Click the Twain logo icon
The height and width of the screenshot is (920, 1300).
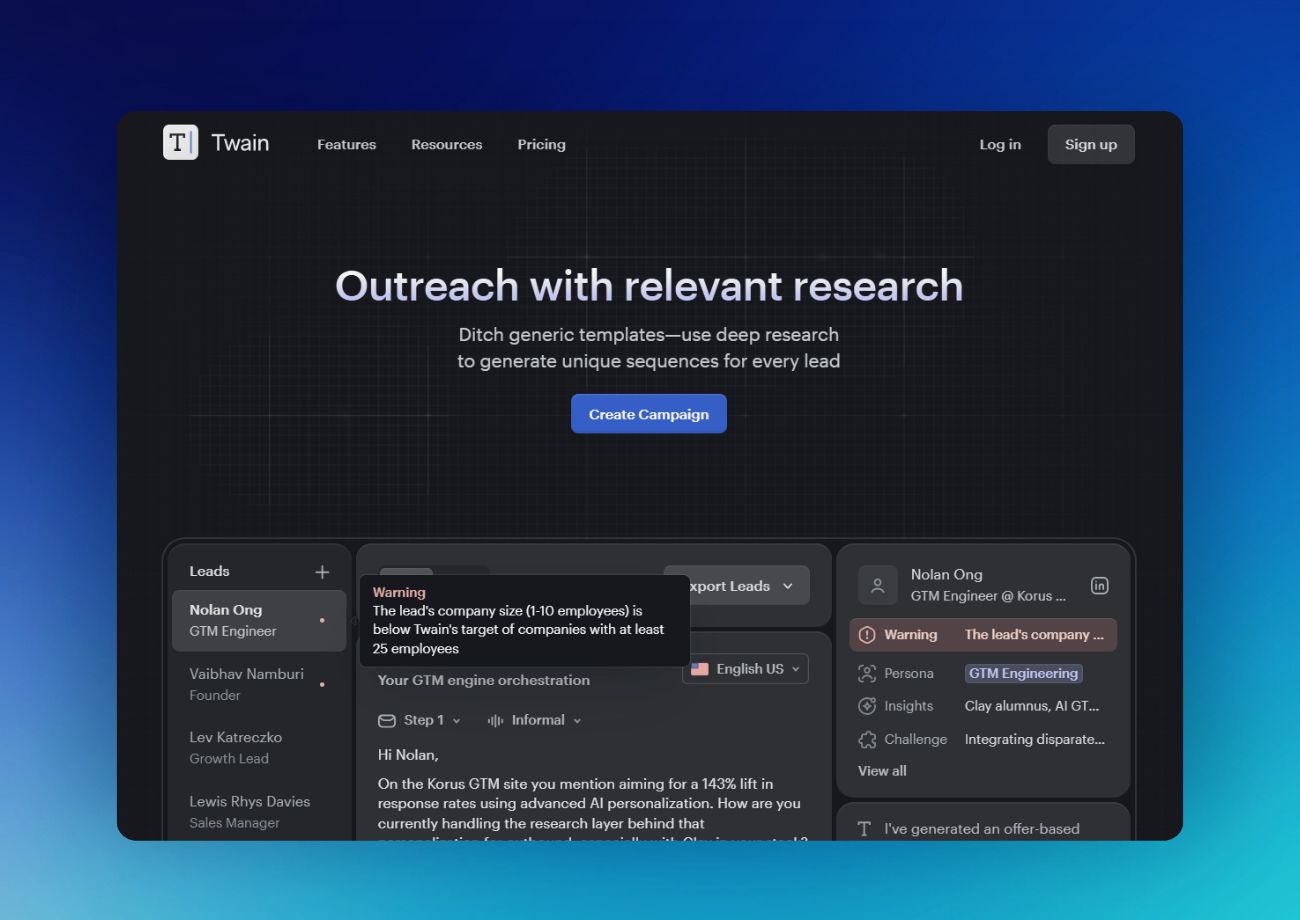pyautogui.click(x=180, y=142)
